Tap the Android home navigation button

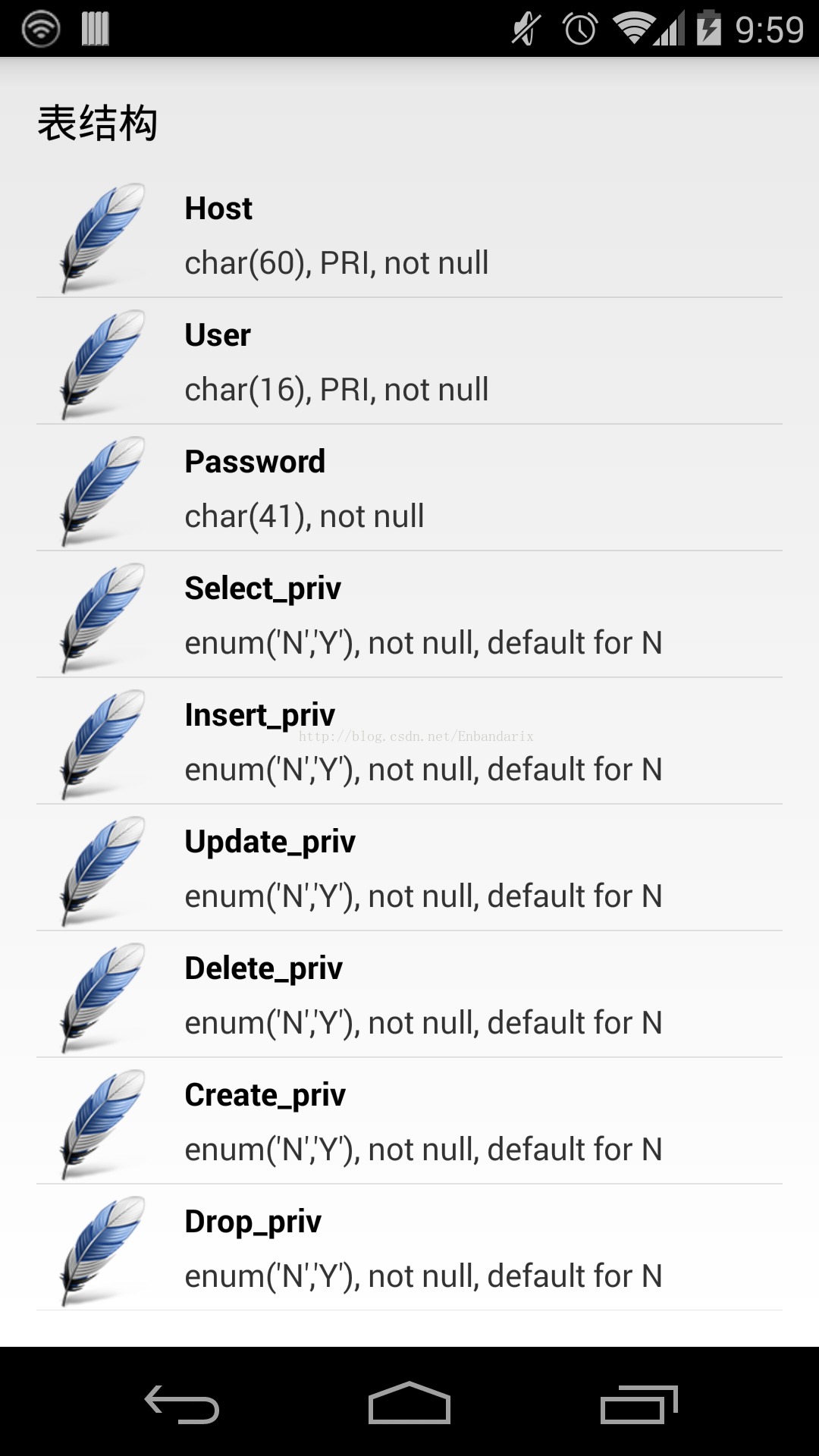pyautogui.click(x=409, y=1402)
